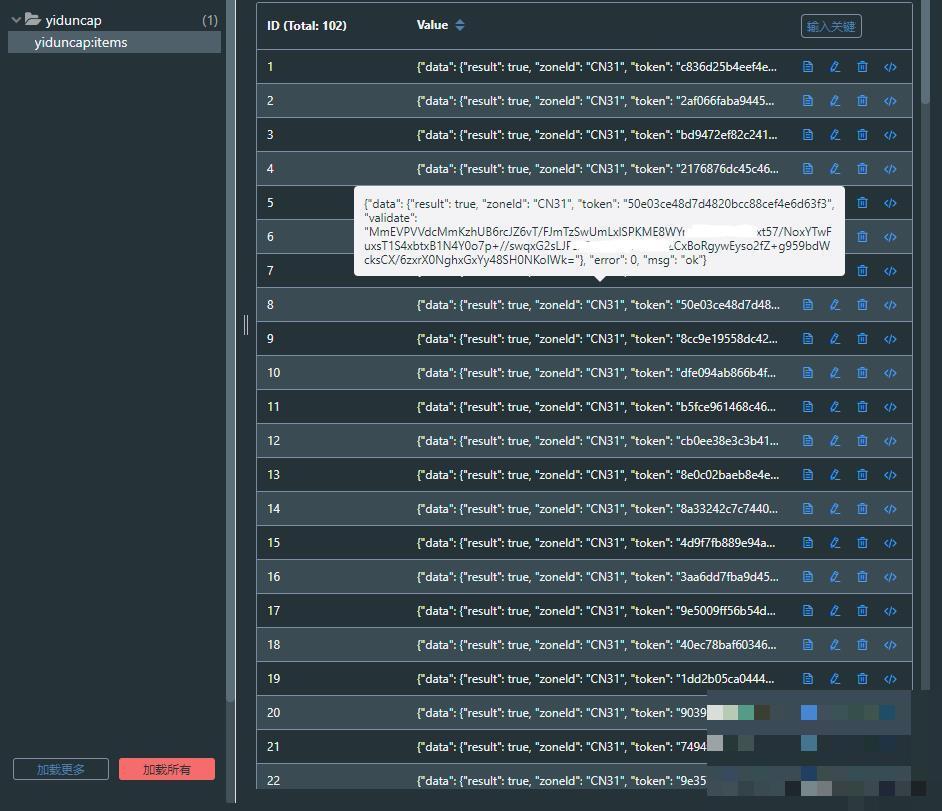Click the document icon on row 13
The image size is (942, 811).
pos(807,475)
